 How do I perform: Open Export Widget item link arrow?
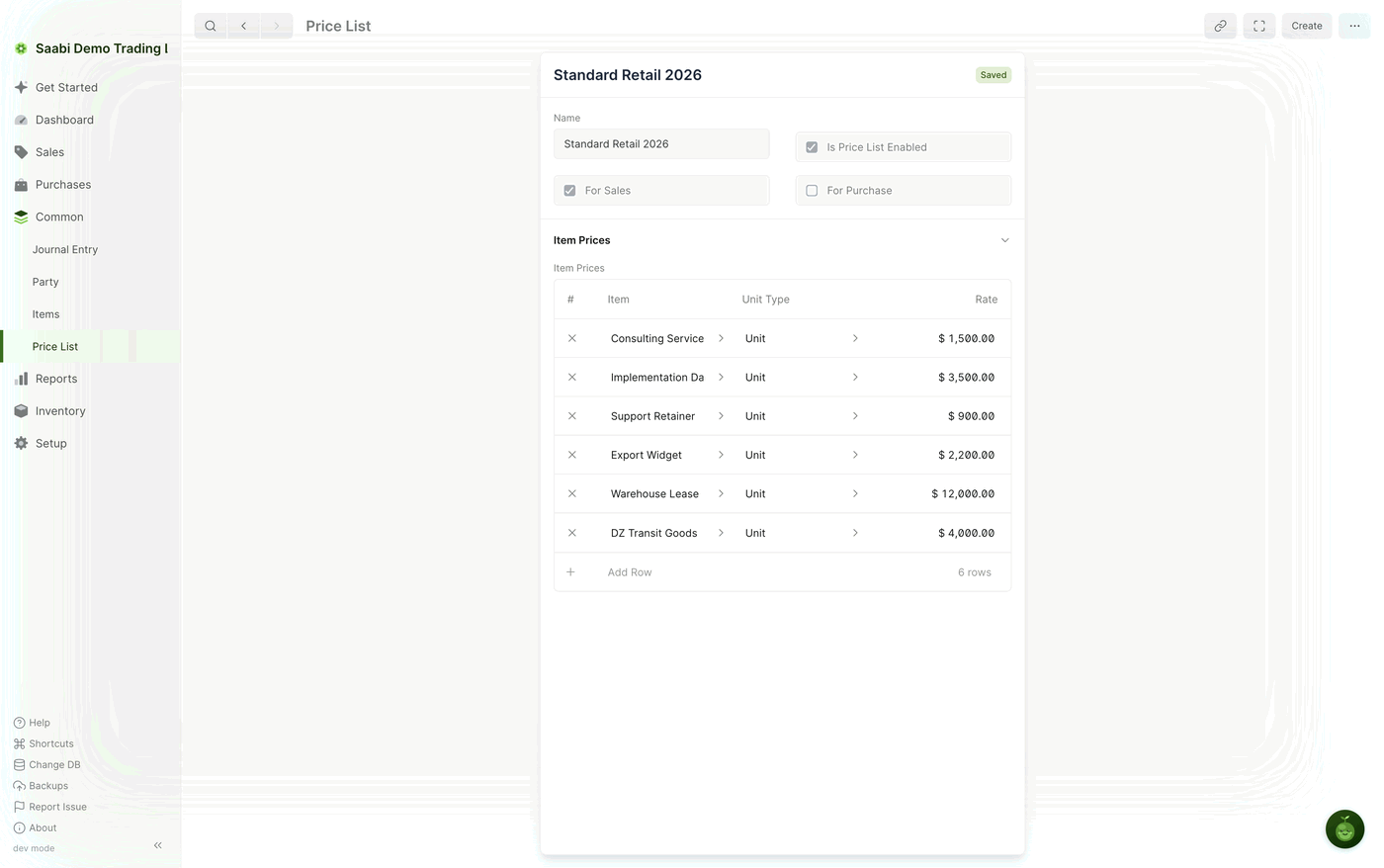tap(721, 455)
